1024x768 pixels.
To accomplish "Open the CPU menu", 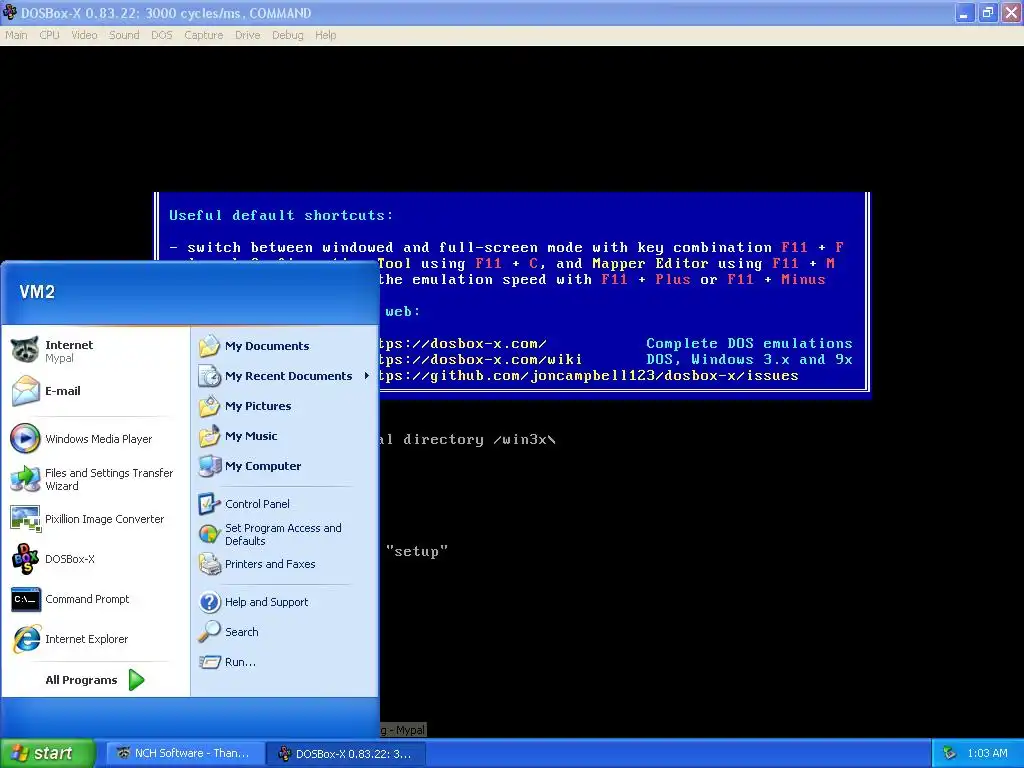I will 50,35.
